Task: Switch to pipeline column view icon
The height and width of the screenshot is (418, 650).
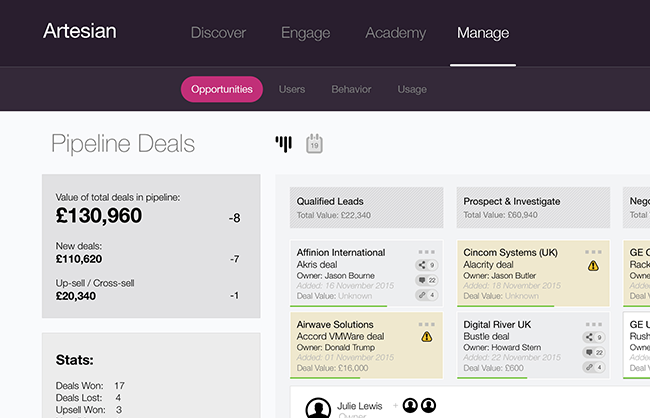Action: coord(284,144)
